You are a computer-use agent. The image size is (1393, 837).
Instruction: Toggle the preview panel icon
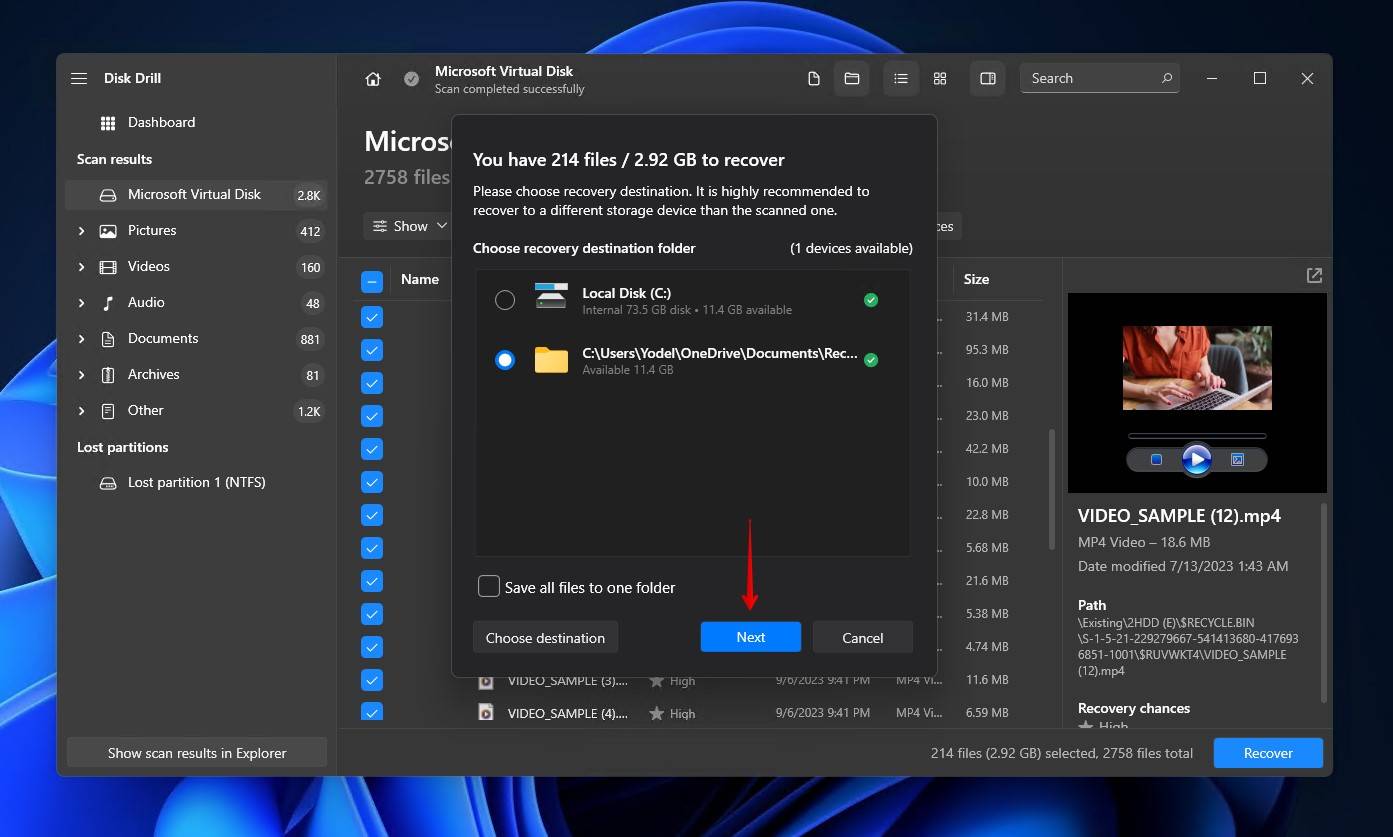pos(988,78)
